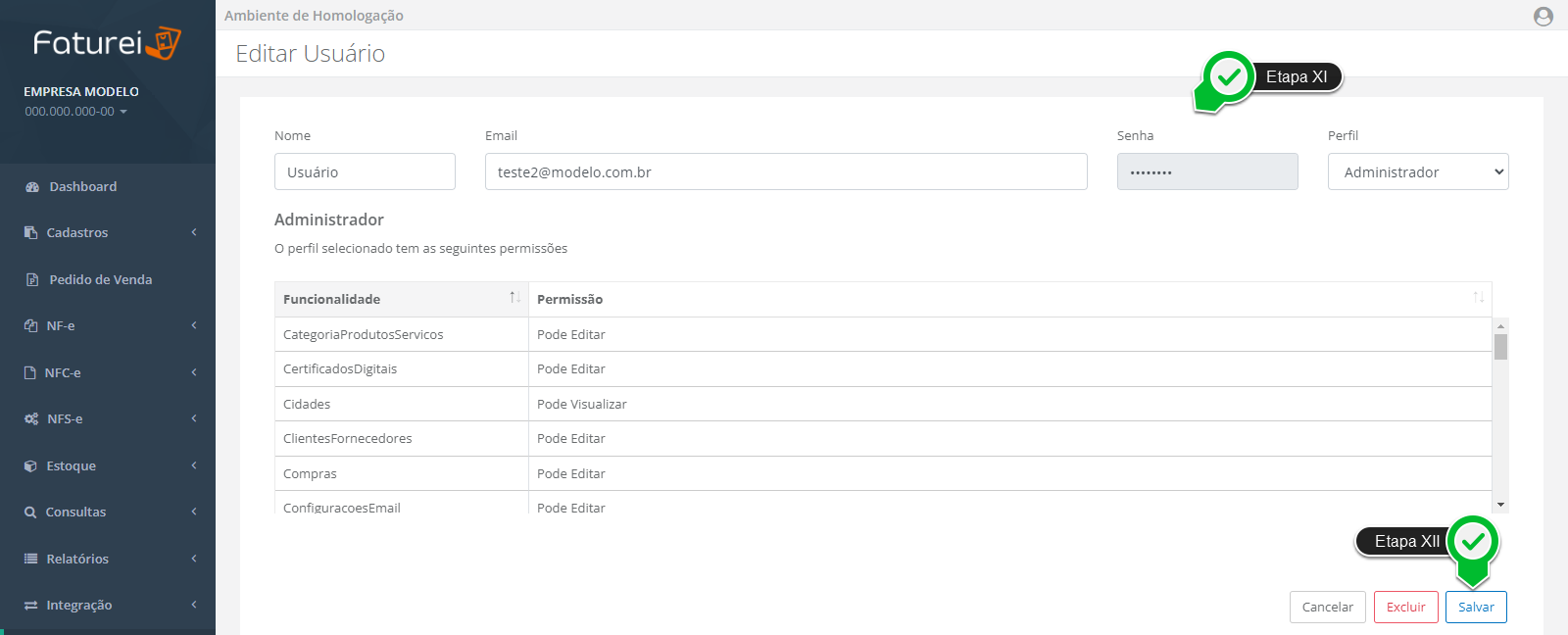Expand the Relatórios menu chevron
Screen dimensions: 1568x635
tap(194, 559)
